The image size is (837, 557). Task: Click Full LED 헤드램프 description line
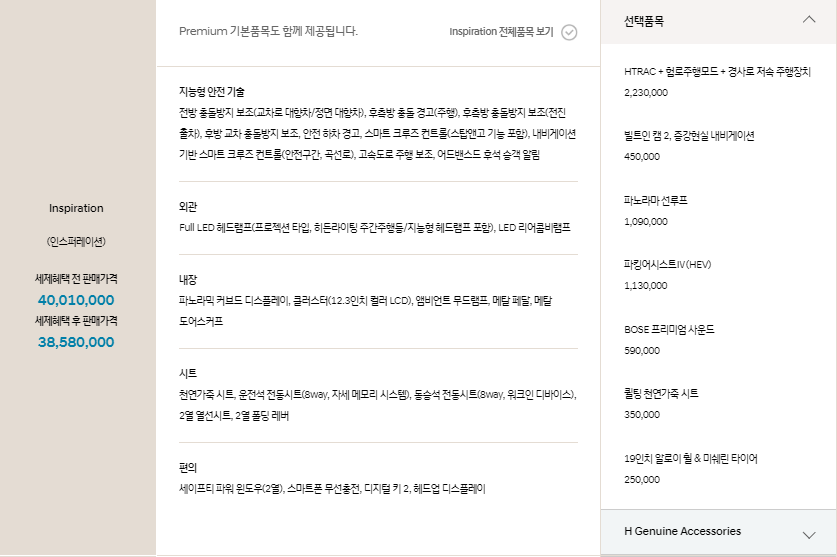pos(375,227)
